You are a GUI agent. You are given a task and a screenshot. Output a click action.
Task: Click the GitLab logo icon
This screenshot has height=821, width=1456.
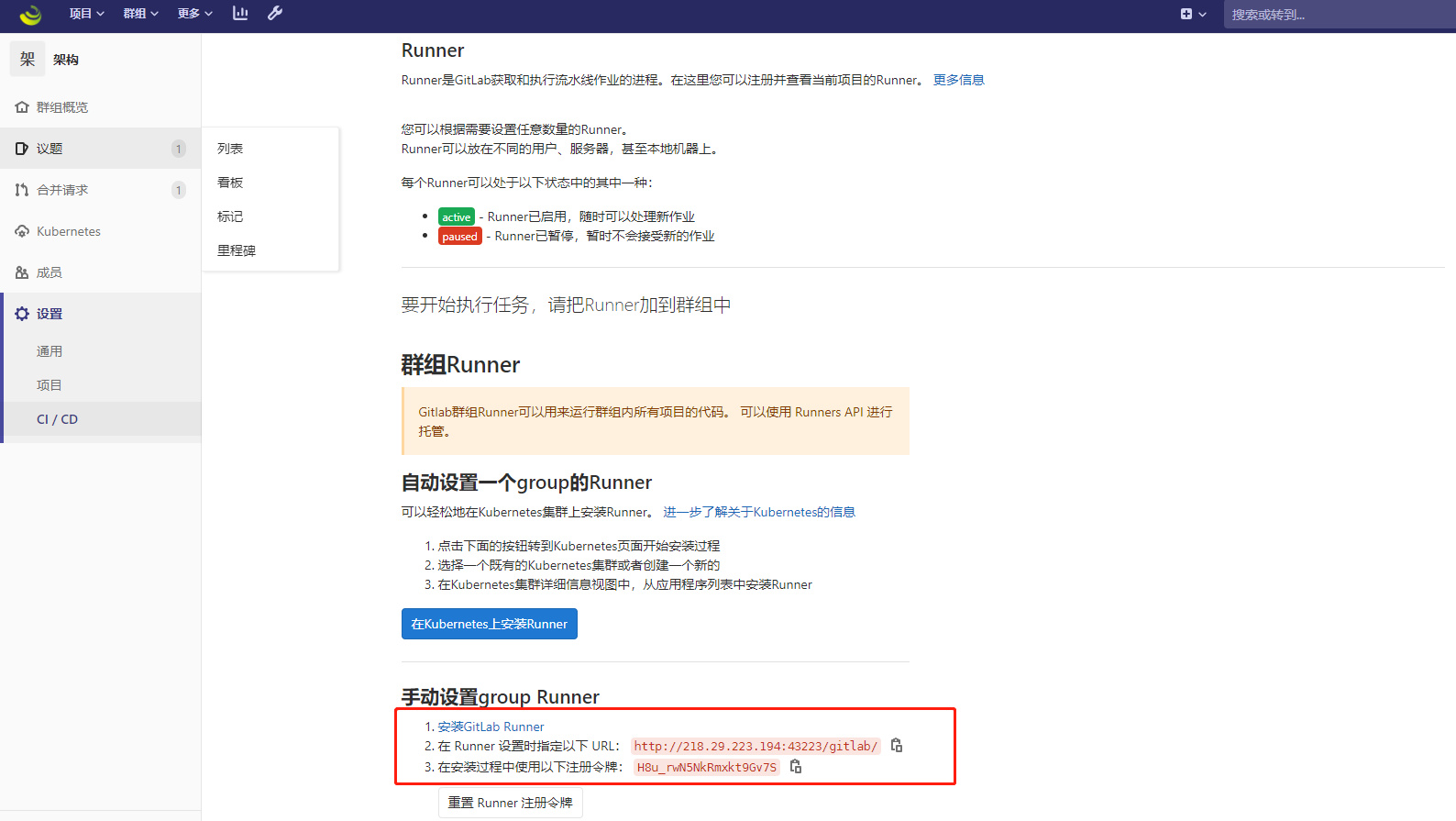coord(30,14)
